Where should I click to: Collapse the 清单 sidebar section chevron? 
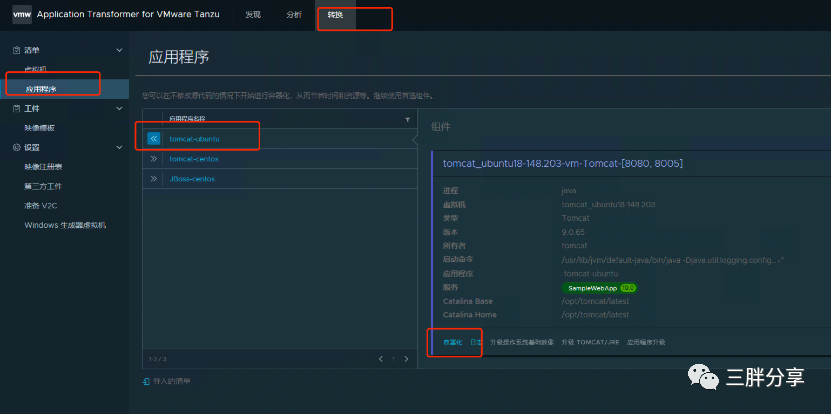(119, 50)
